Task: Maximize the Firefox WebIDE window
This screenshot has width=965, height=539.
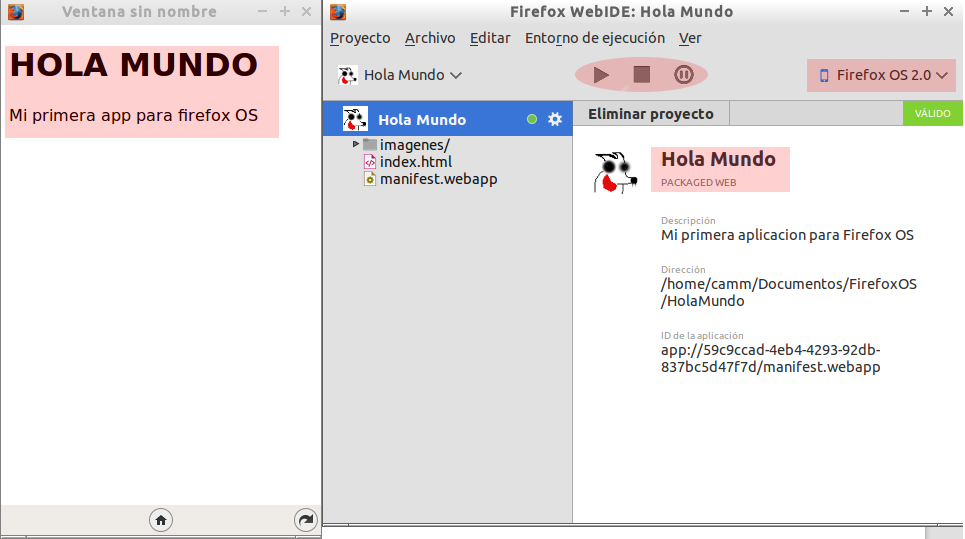Action: click(926, 12)
